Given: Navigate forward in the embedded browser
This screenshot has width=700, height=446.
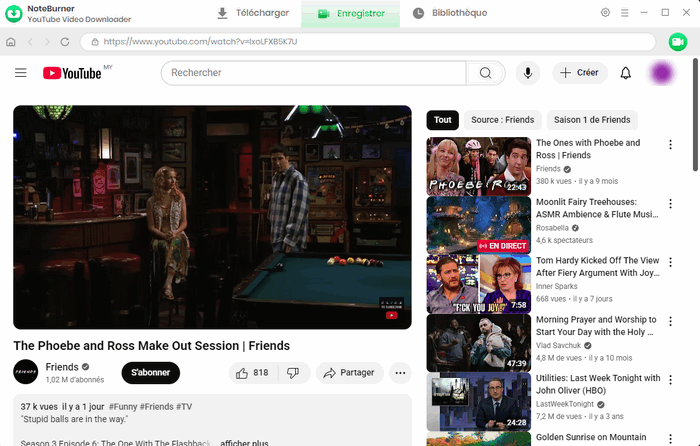Looking at the screenshot, I should [x=47, y=42].
